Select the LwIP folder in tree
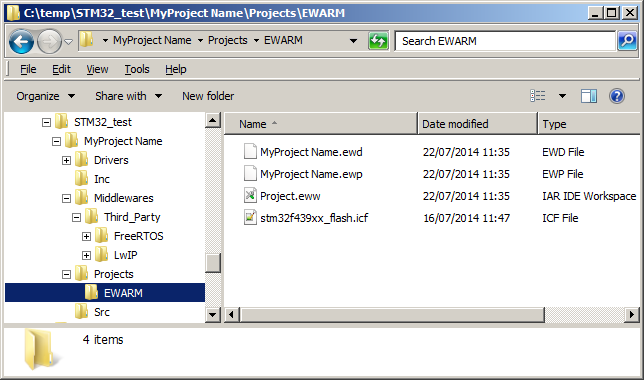This screenshot has height=380, width=644. click(125, 255)
